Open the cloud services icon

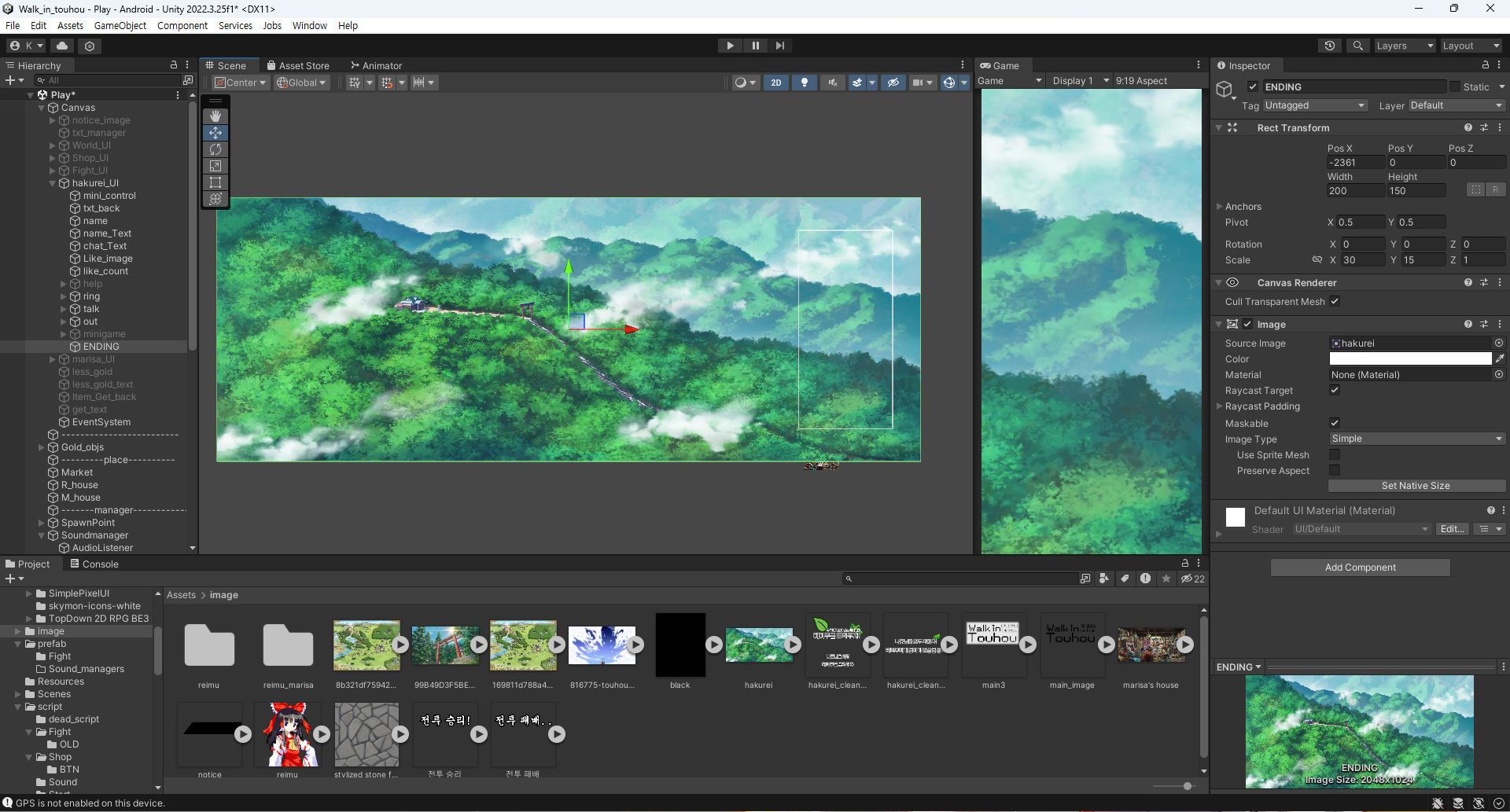(62, 46)
